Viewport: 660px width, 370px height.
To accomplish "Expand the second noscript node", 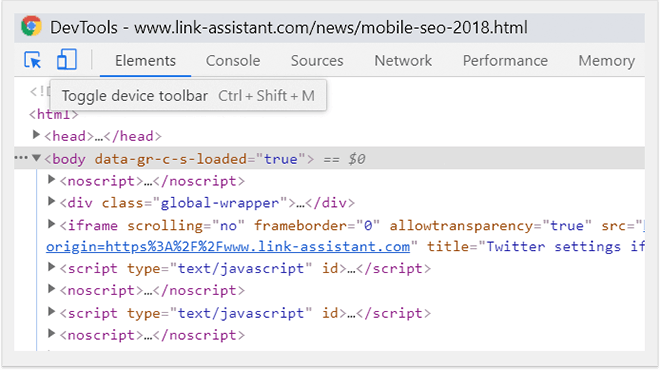I will [51, 289].
